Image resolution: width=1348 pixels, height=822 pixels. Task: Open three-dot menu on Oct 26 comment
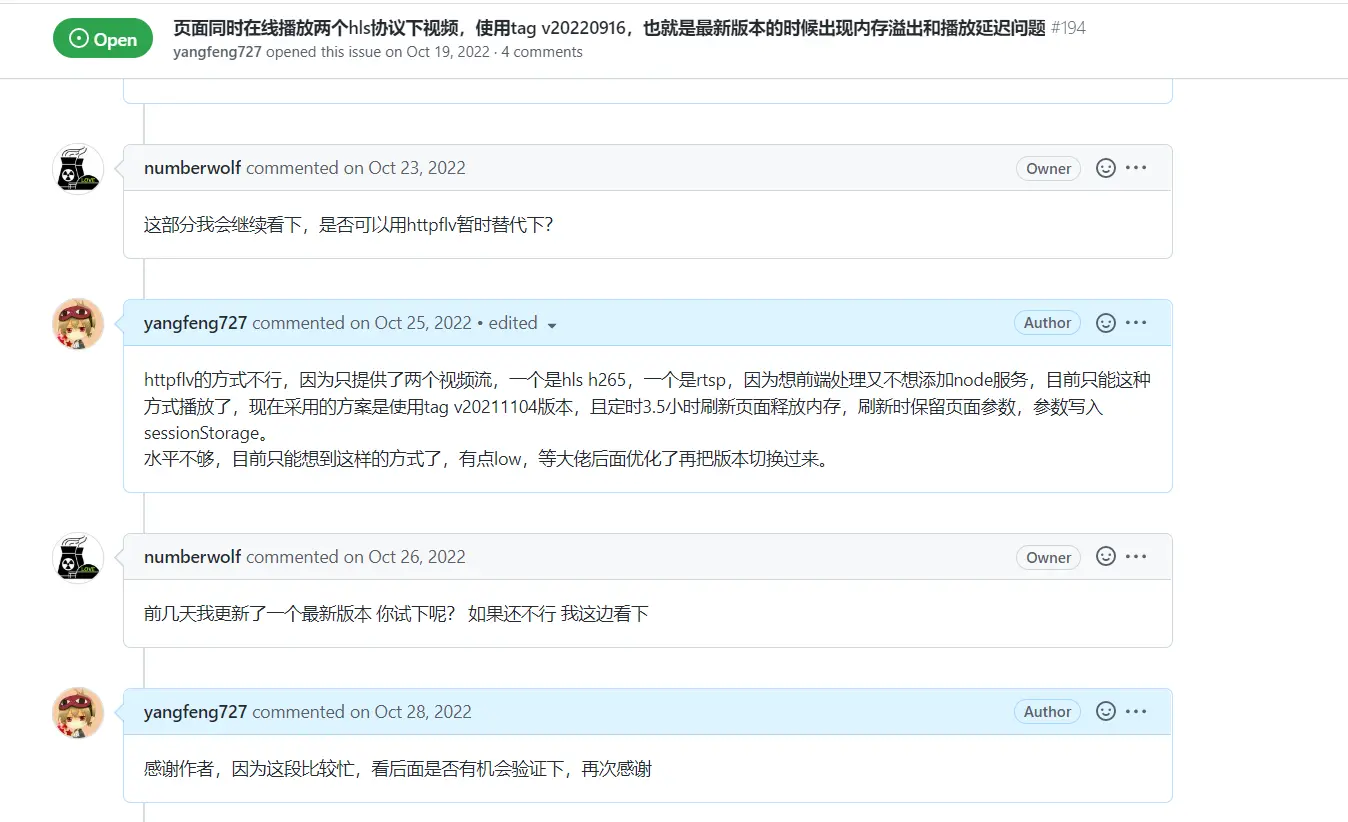point(1136,557)
